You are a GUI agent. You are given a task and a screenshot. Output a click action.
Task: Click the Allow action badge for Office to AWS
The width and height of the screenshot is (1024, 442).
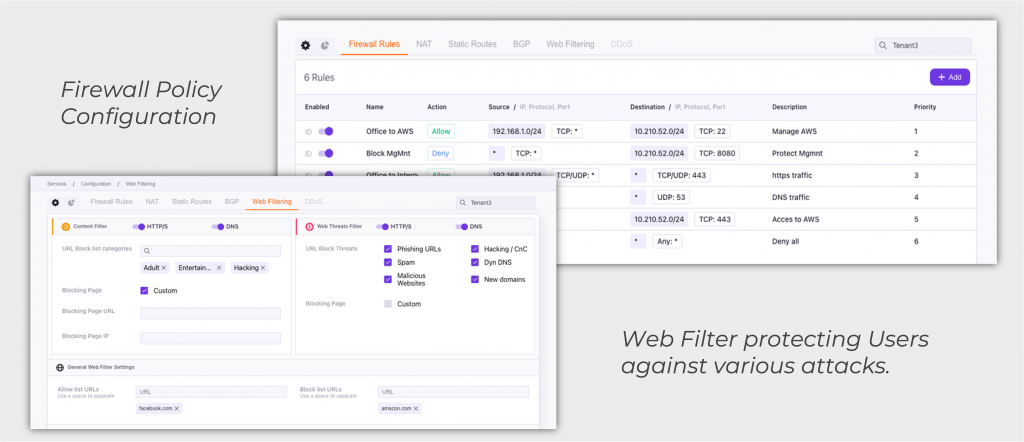[x=441, y=131]
